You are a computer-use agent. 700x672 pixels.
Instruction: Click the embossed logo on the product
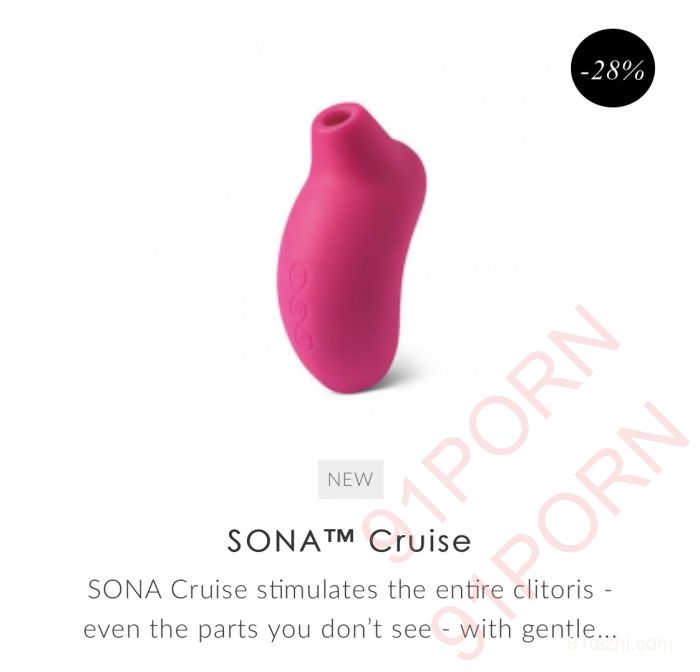[x=302, y=307]
